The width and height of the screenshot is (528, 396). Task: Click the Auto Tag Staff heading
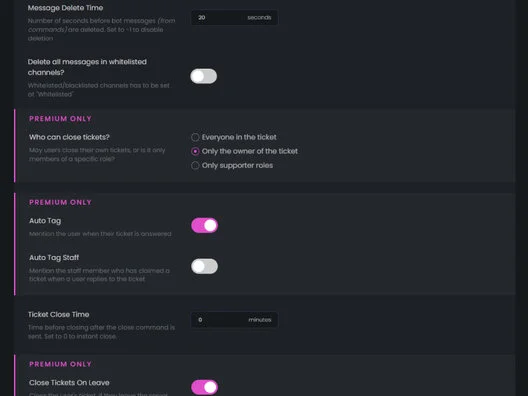point(54,258)
